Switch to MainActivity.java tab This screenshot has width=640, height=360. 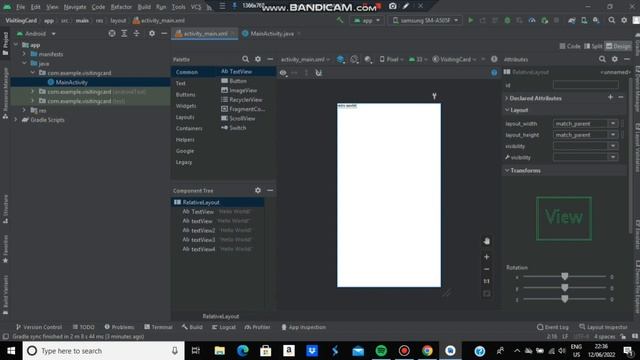(271, 33)
